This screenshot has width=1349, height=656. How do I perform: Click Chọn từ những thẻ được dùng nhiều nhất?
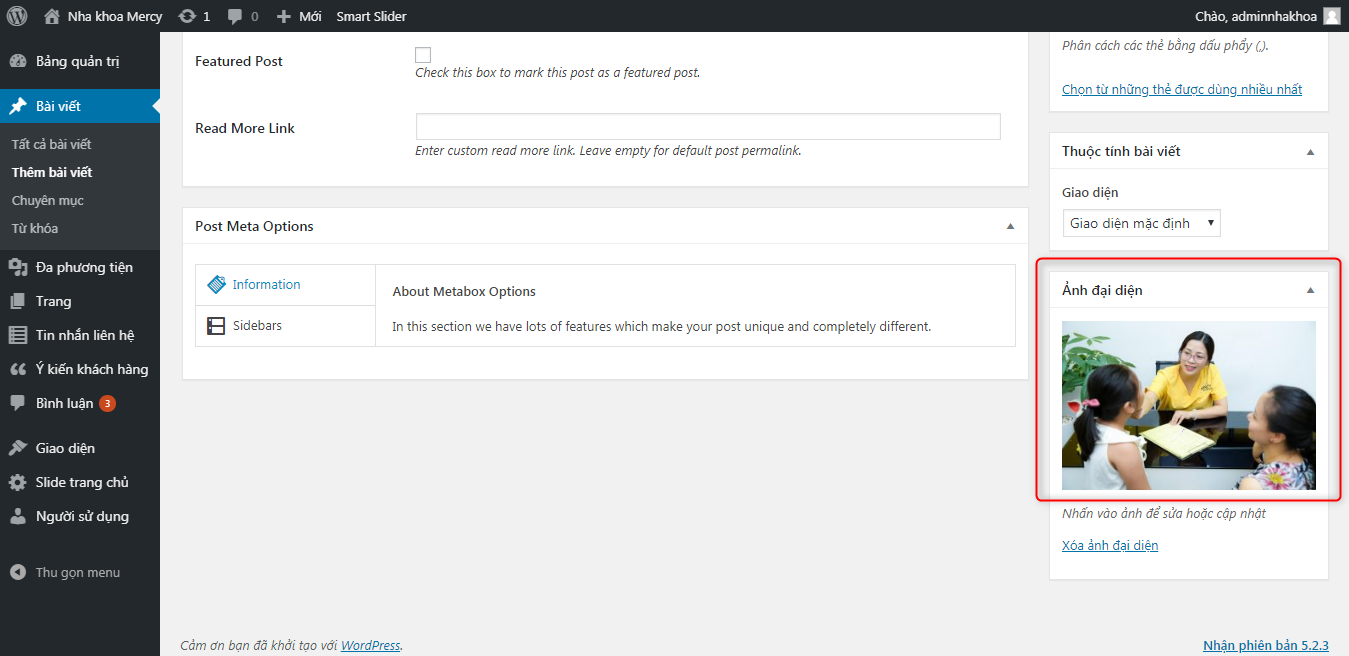pyautogui.click(x=1182, y=89)
